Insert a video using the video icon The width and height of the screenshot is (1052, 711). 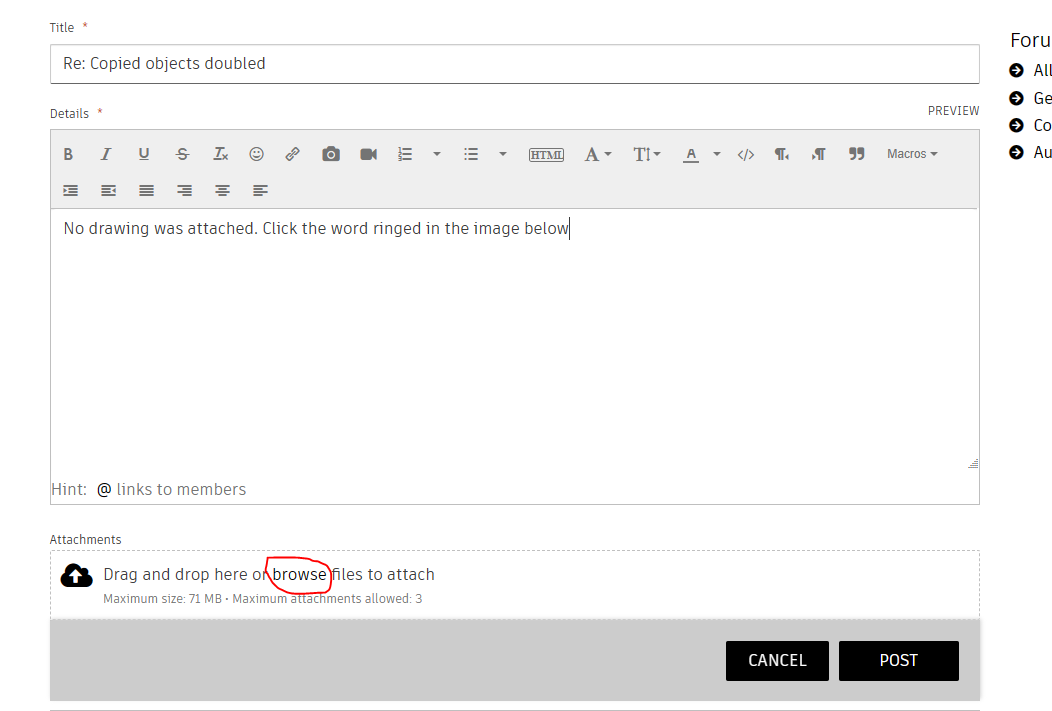click(367, 153)
